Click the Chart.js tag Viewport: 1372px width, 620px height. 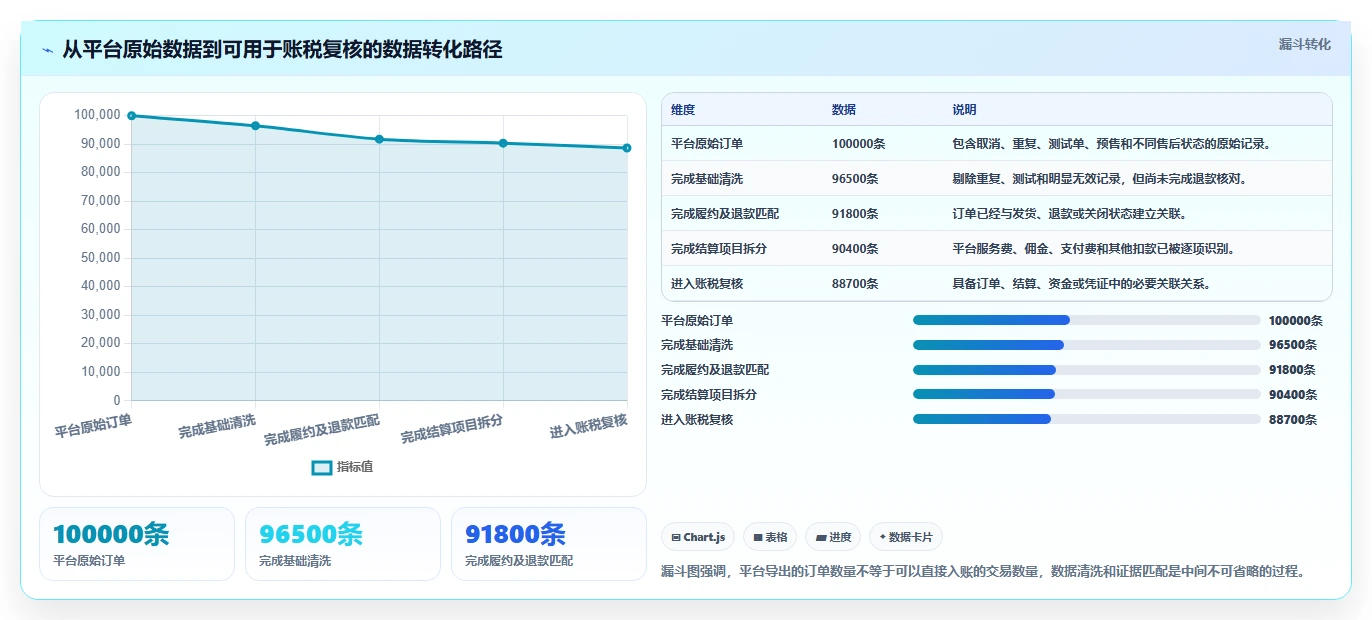698,537
